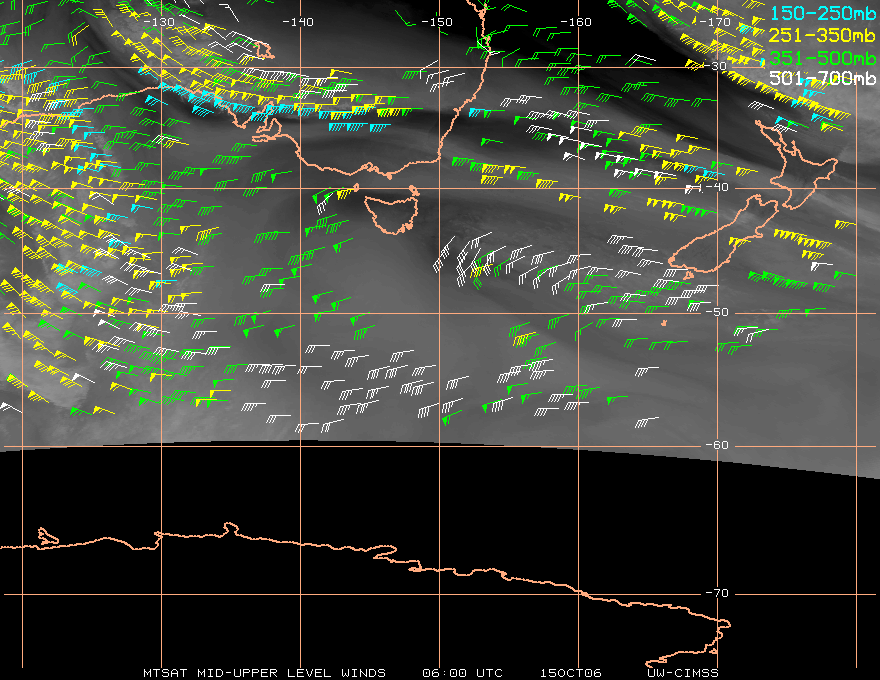Click the MTSAT MID-UPPER LEVEL WINDS title

(x=264, y=672)
